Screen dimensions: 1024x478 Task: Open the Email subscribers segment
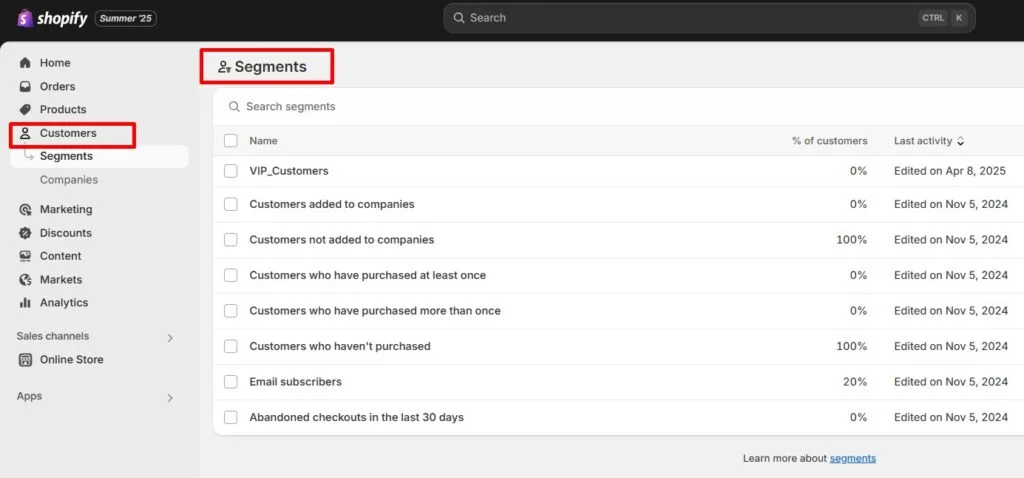coord(295,381)
